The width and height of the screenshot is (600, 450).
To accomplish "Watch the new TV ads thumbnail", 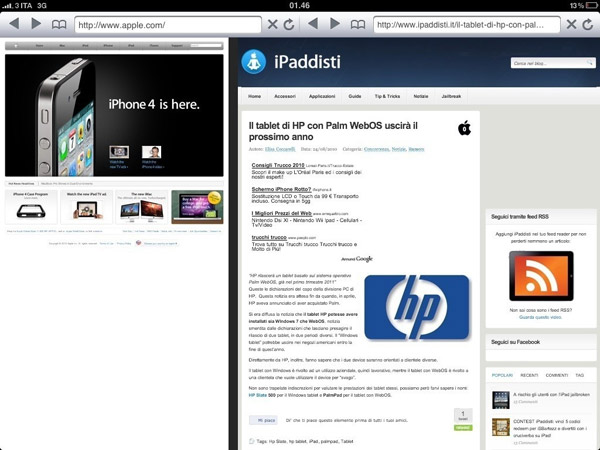I will (x=119, y=152).
